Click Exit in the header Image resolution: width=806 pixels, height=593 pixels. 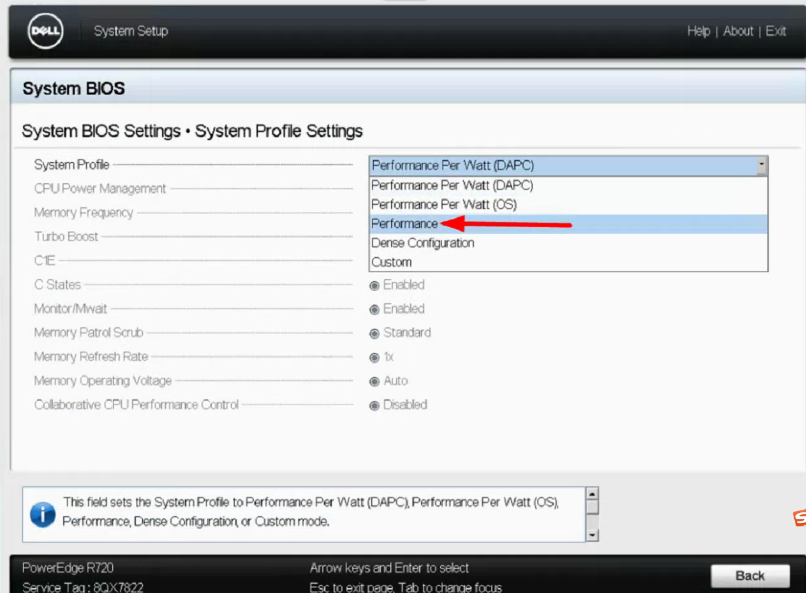point(776,31)
